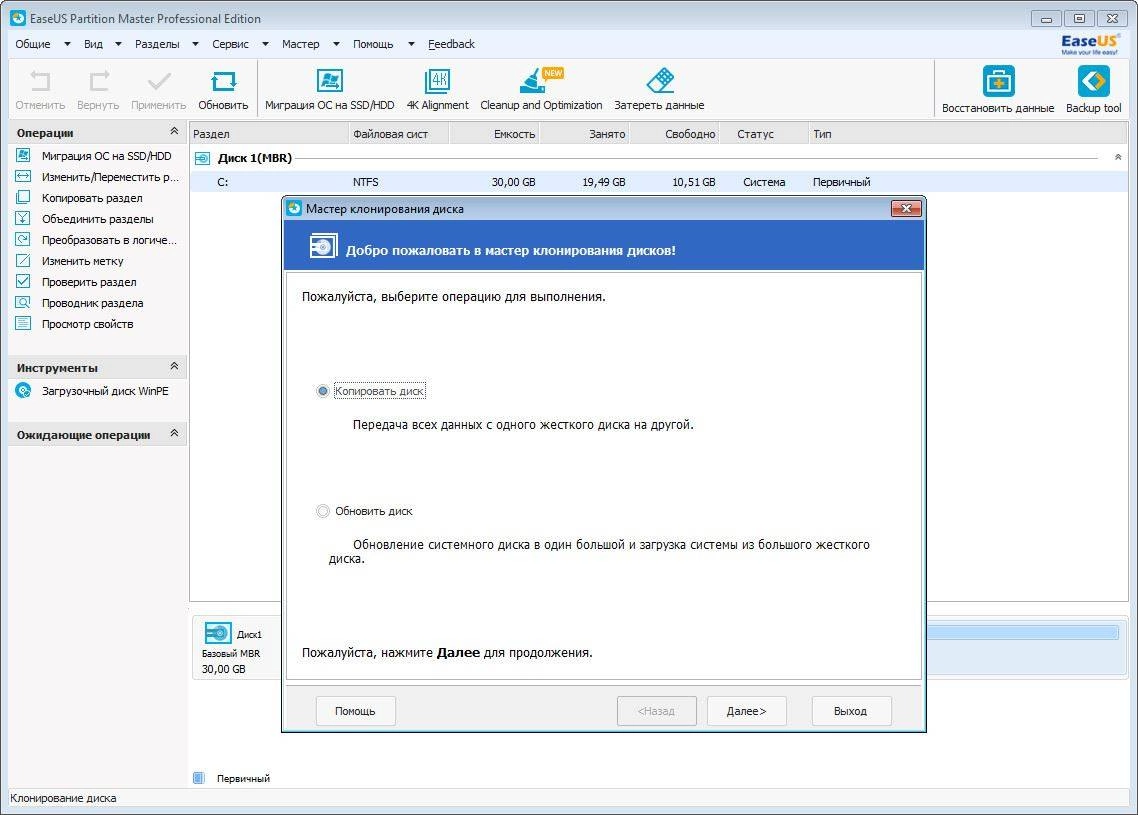This screenshot has width=1138, height=815.
Task: Click Загрузочный диск WinPE icon
Action: coord(23,390)
